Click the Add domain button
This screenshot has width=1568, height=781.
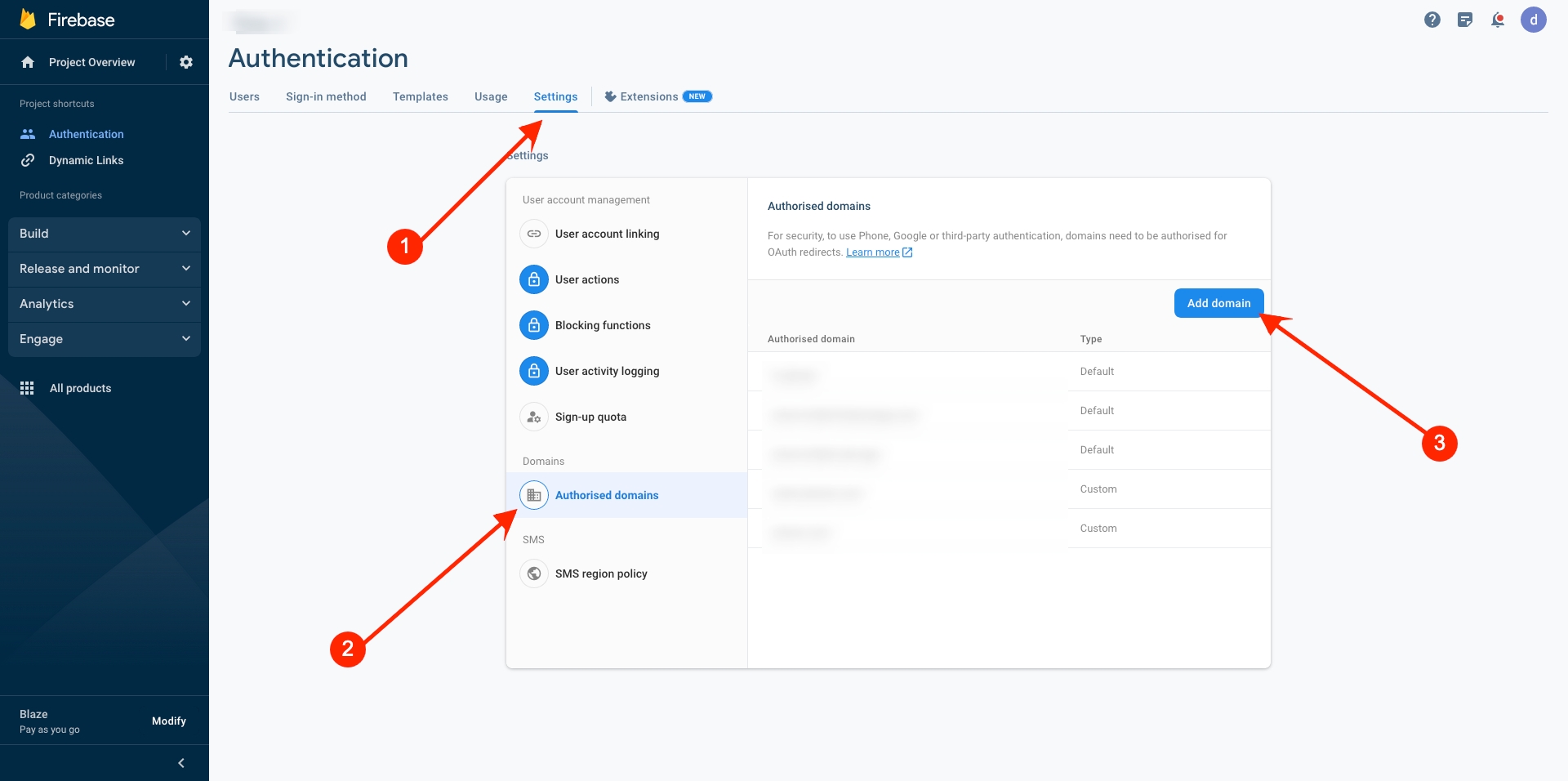(x=1218, y=303)
